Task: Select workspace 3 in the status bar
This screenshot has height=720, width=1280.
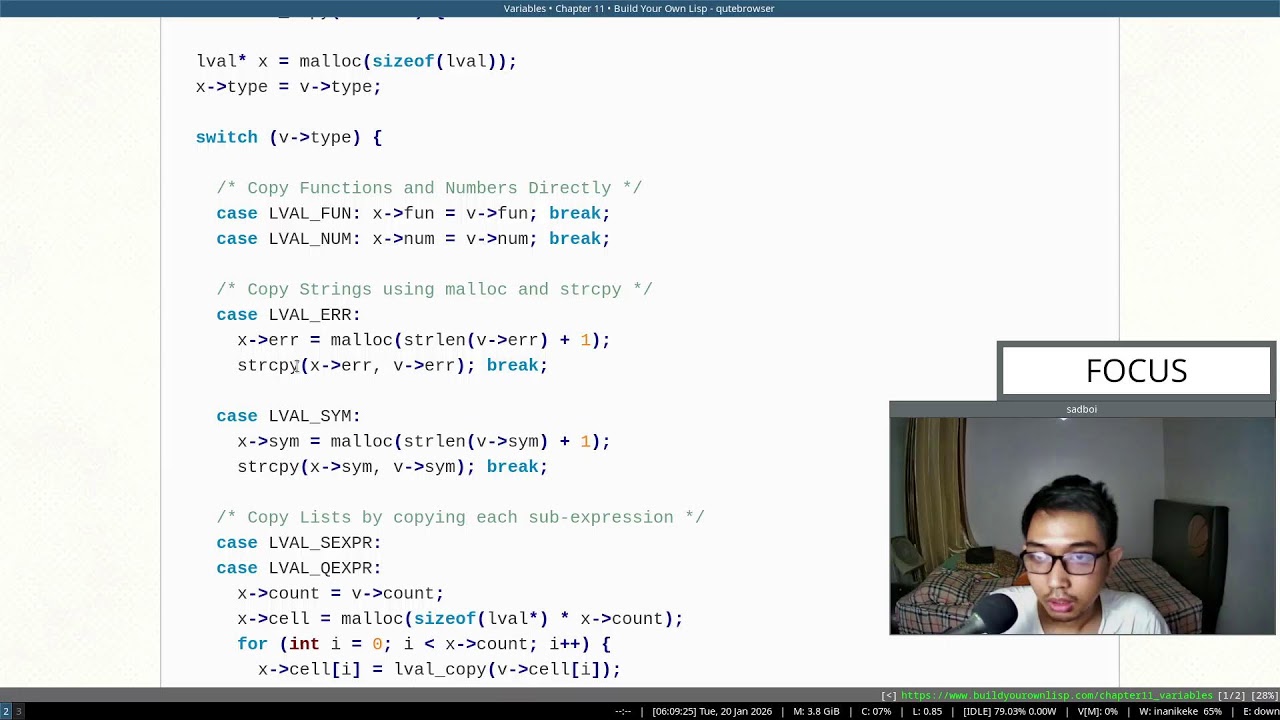Action: pos(18,711)
